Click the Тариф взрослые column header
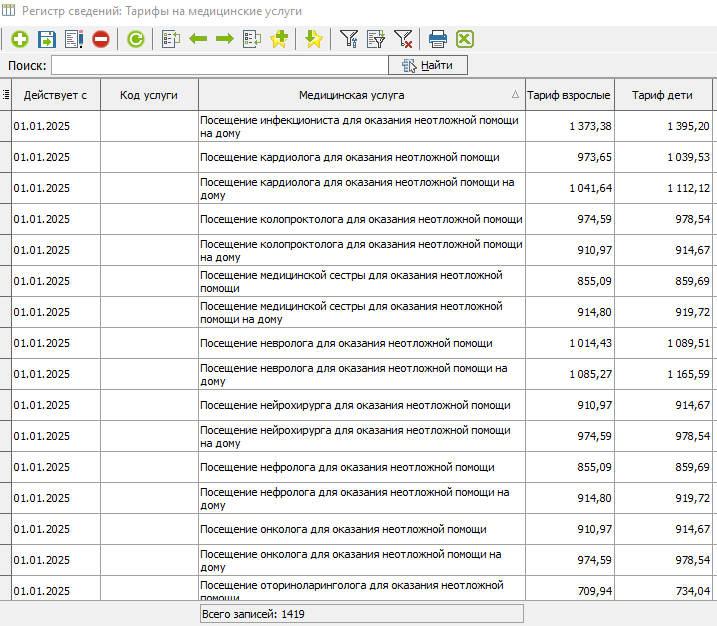717x626 pixels. click(x=569, y=95)
